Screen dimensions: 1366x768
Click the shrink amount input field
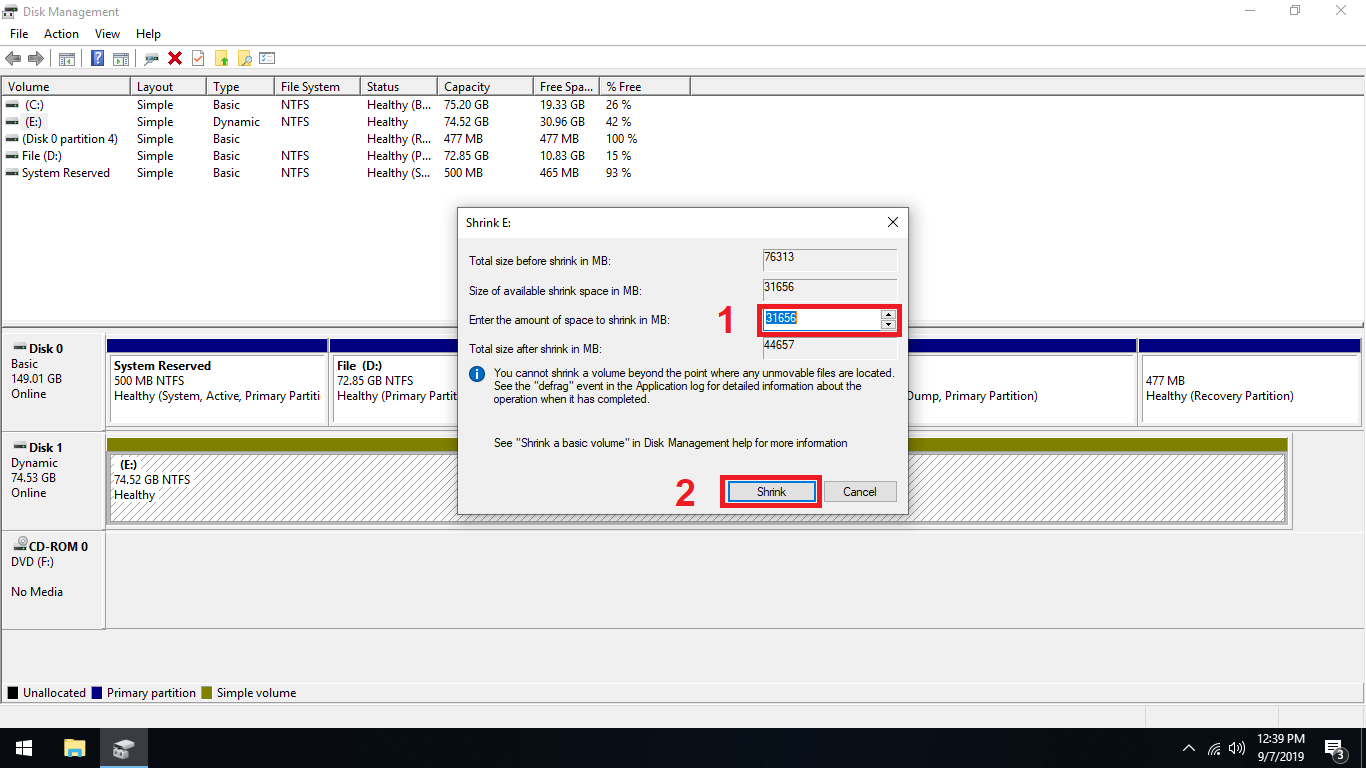coord(821,319)
